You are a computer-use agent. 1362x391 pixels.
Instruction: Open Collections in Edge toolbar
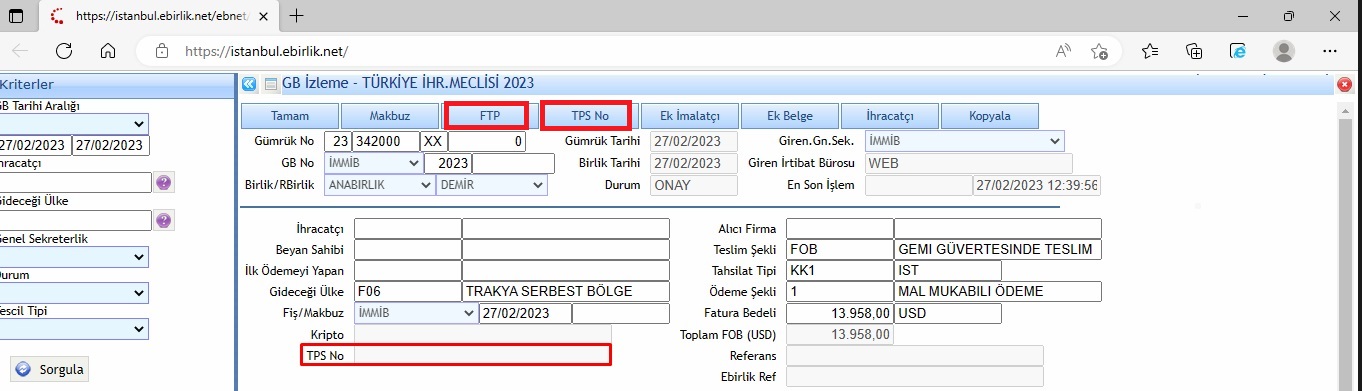[1194, 51]
